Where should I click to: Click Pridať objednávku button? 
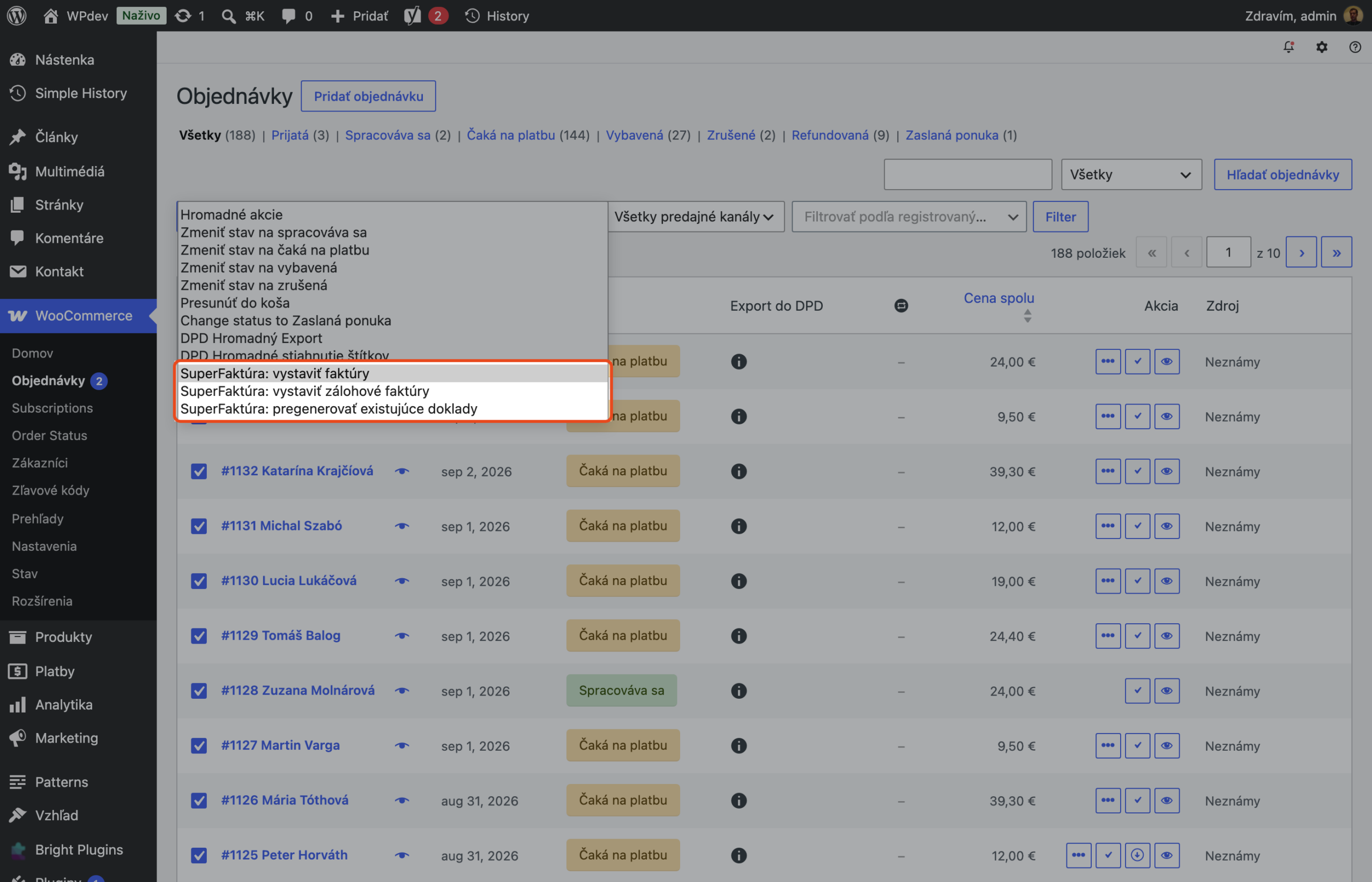(x=368, y=96)
